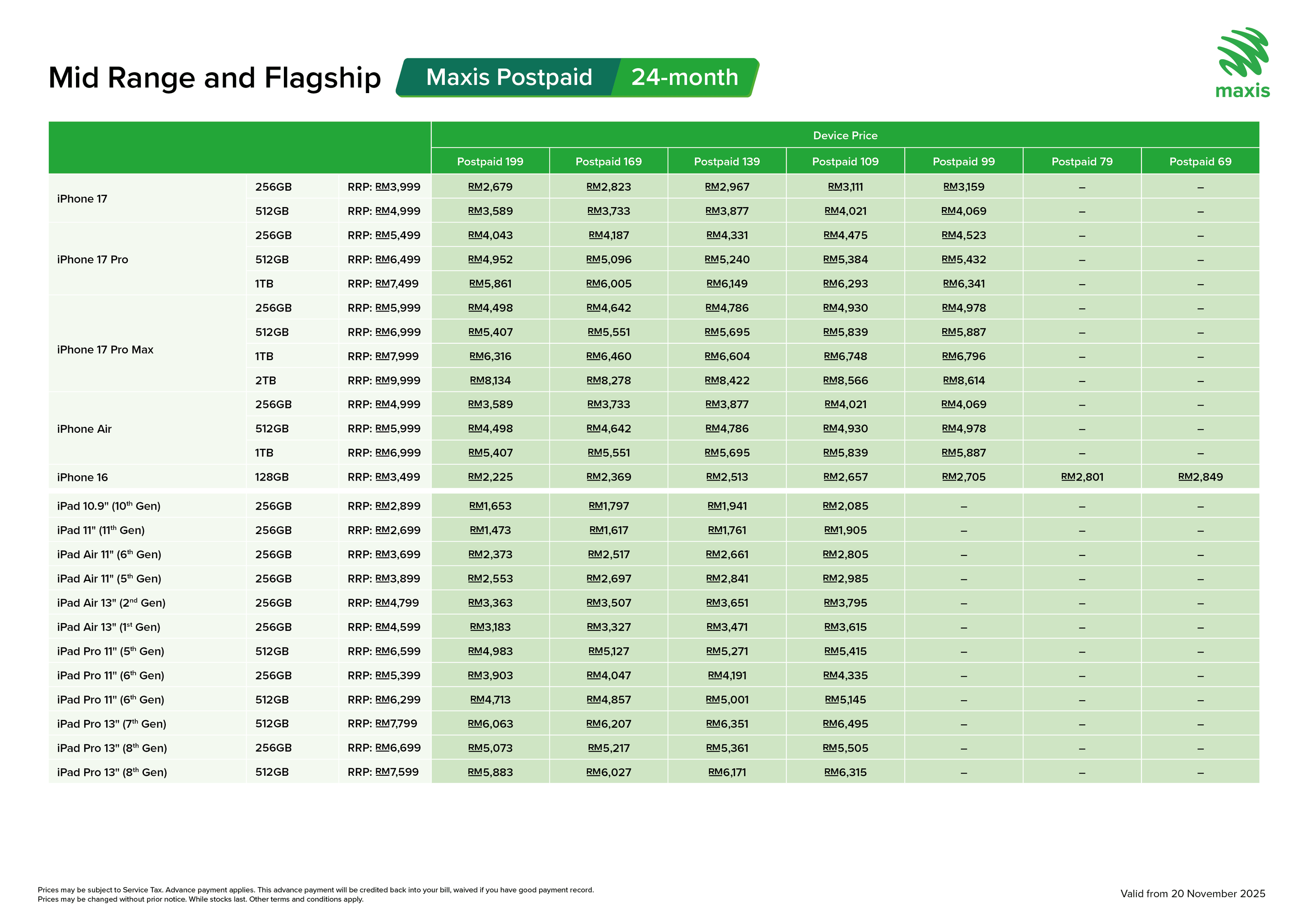Viewport: 1307px width, 924px height.
Task: Click the RM2,801 price for iPhone 16
Action: (x=1082, y=477)
